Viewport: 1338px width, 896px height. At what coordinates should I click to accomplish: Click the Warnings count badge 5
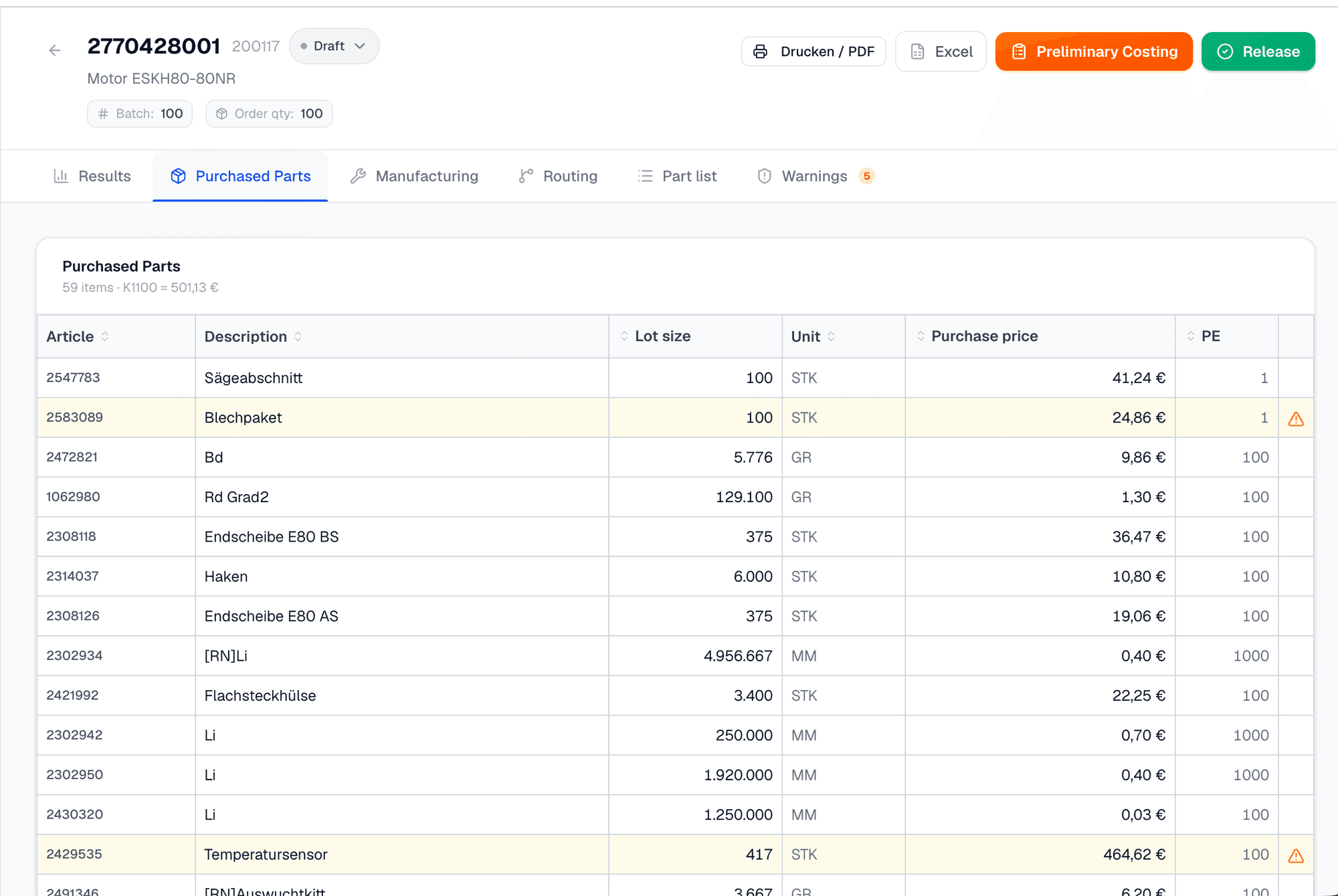pos(867,177)
